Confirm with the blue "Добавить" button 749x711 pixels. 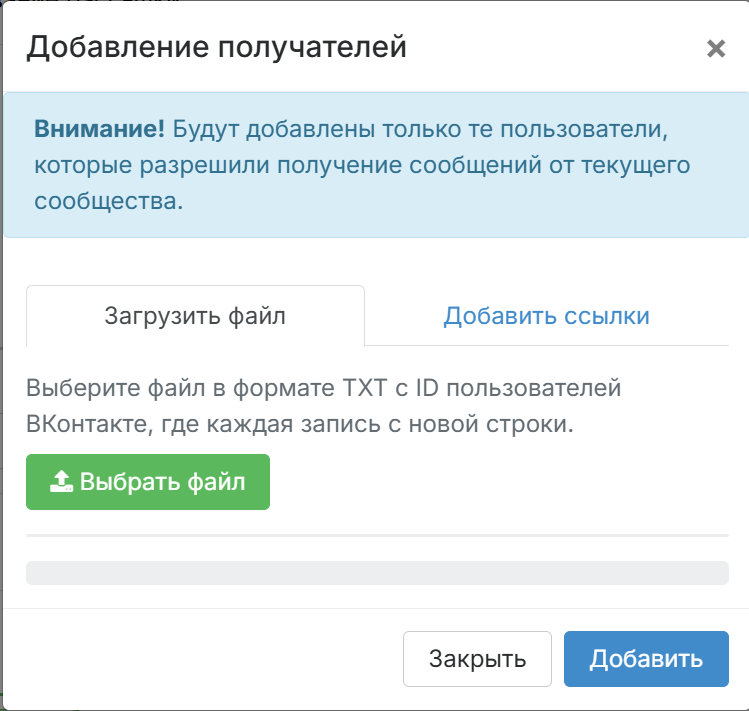click(645, 659)
